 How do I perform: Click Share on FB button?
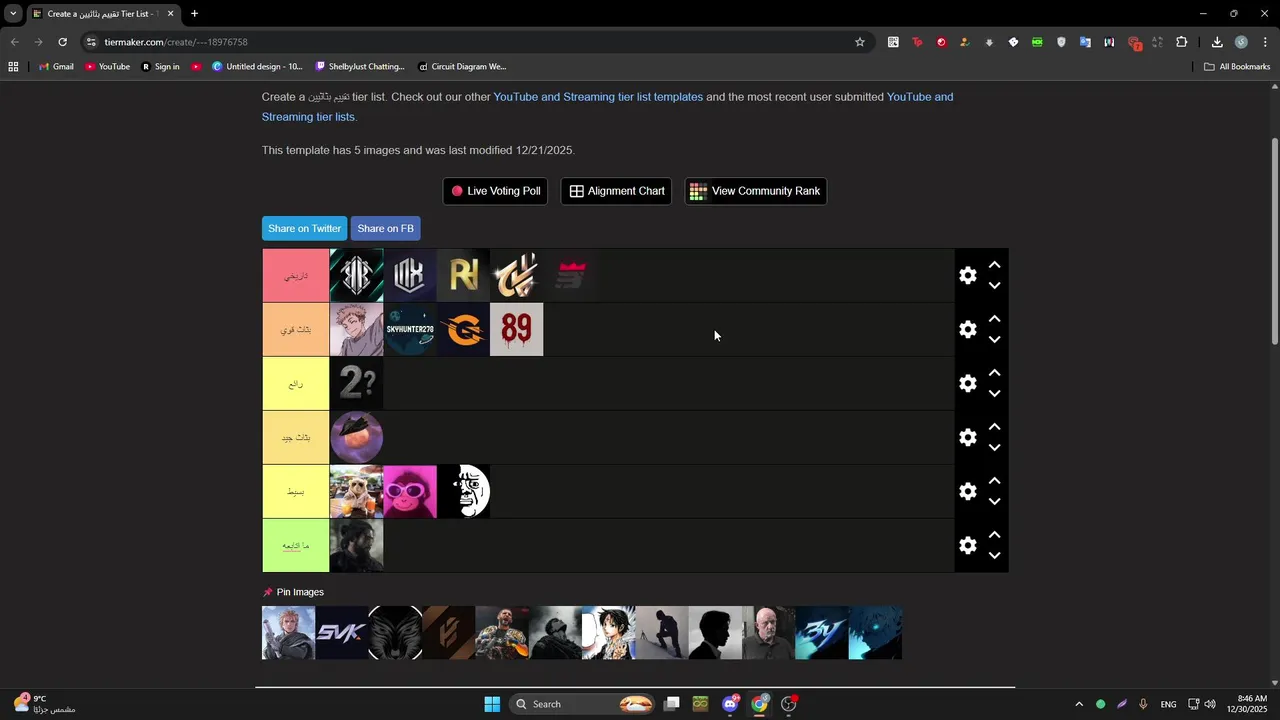385,228
